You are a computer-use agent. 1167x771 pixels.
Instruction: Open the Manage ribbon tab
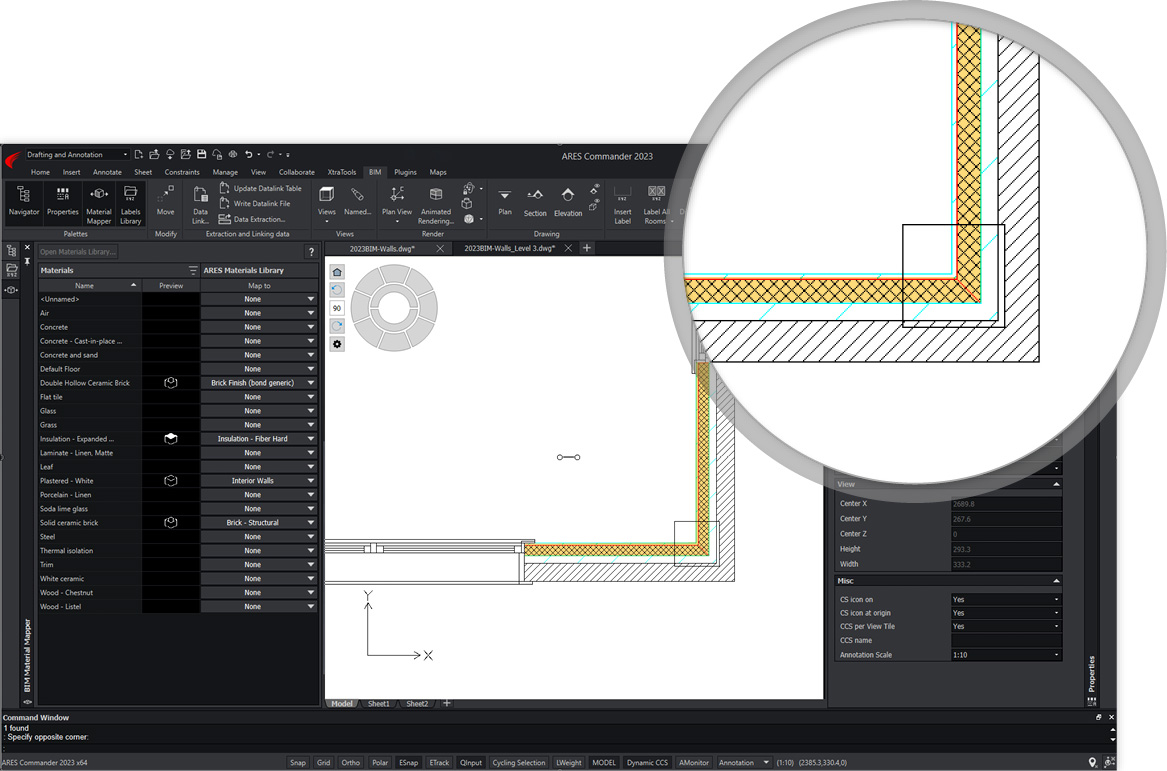pyautogui.click(x=225, y=172)
